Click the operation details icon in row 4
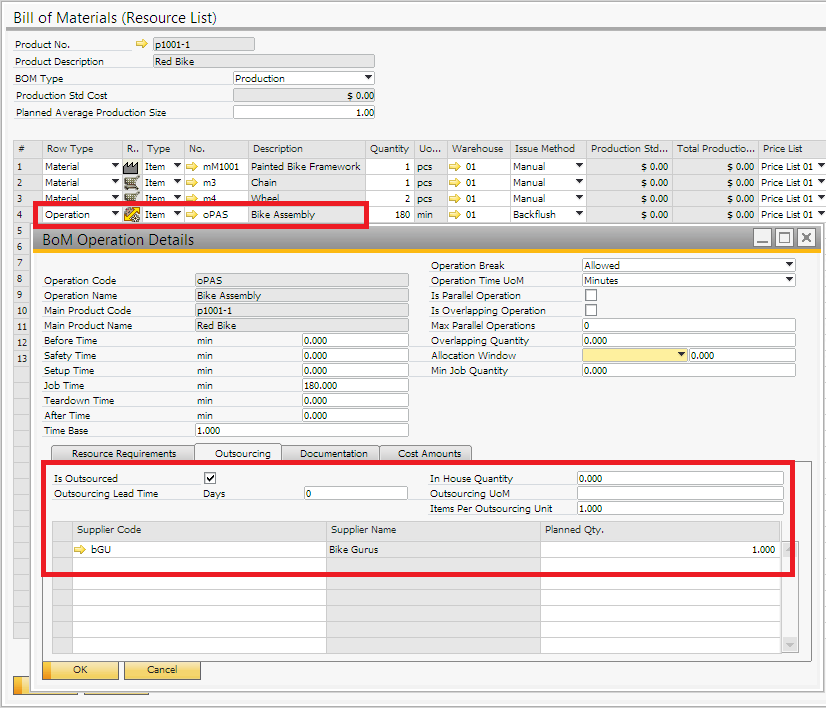The image size is (826, 708). coord(132,215)
